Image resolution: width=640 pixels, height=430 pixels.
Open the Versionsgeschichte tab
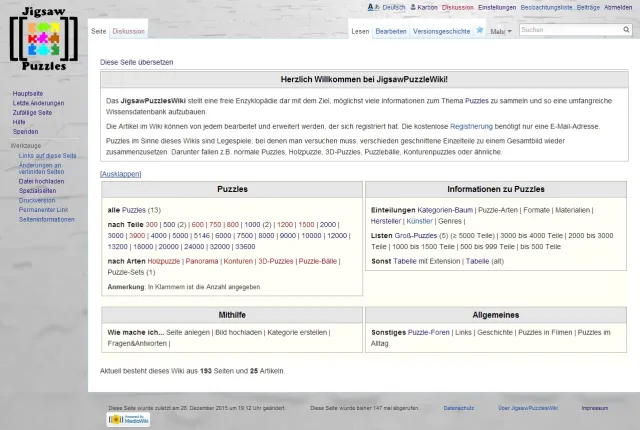point(441,31)
